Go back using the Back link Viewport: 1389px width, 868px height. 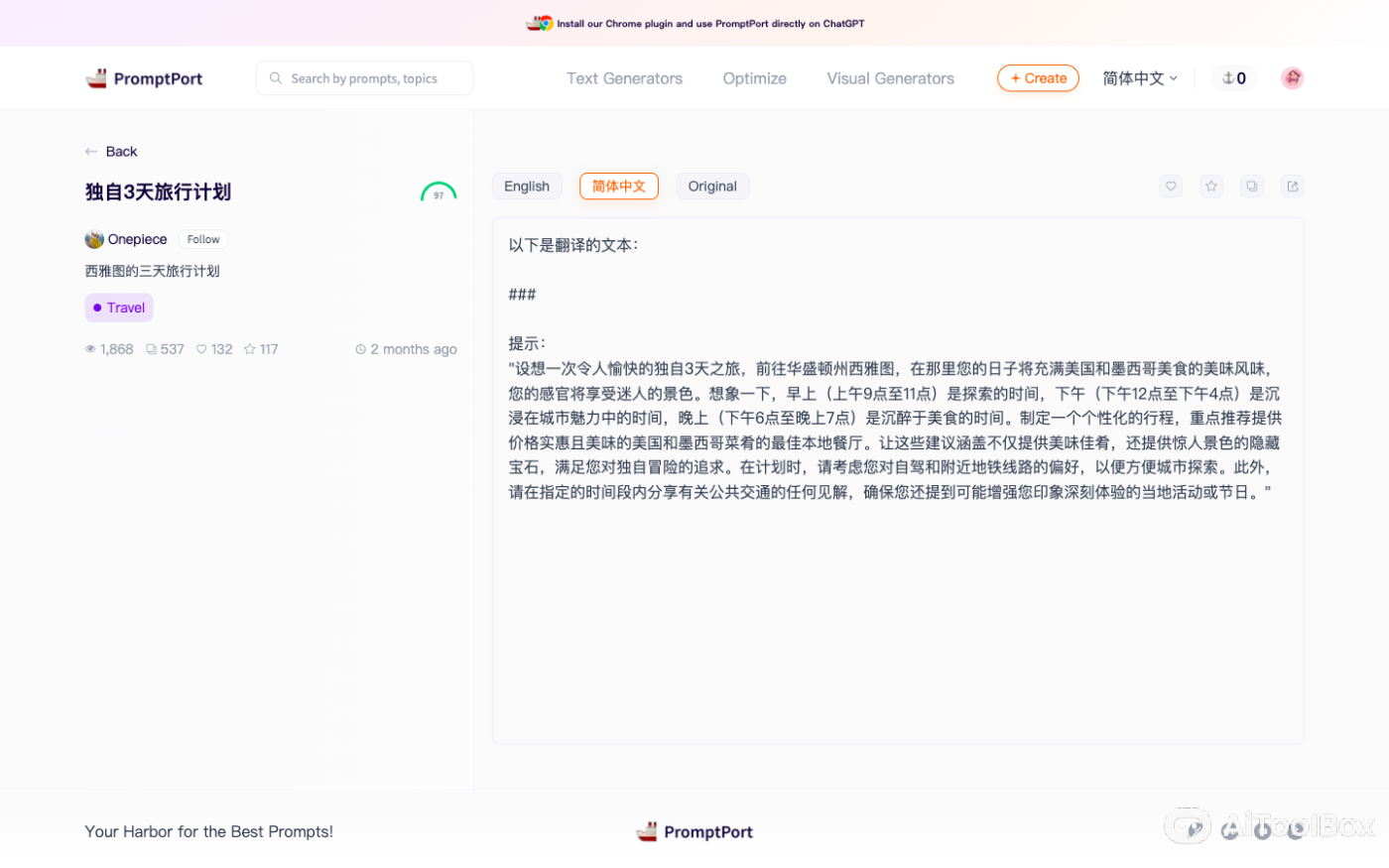pyautogui.click(x=110, y=151)
